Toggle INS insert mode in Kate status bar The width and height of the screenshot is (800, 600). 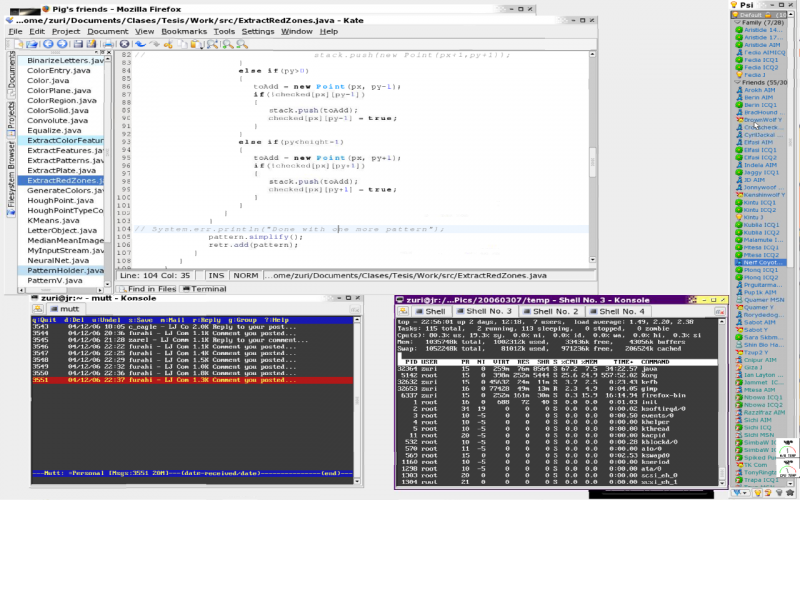pos(216,275)
